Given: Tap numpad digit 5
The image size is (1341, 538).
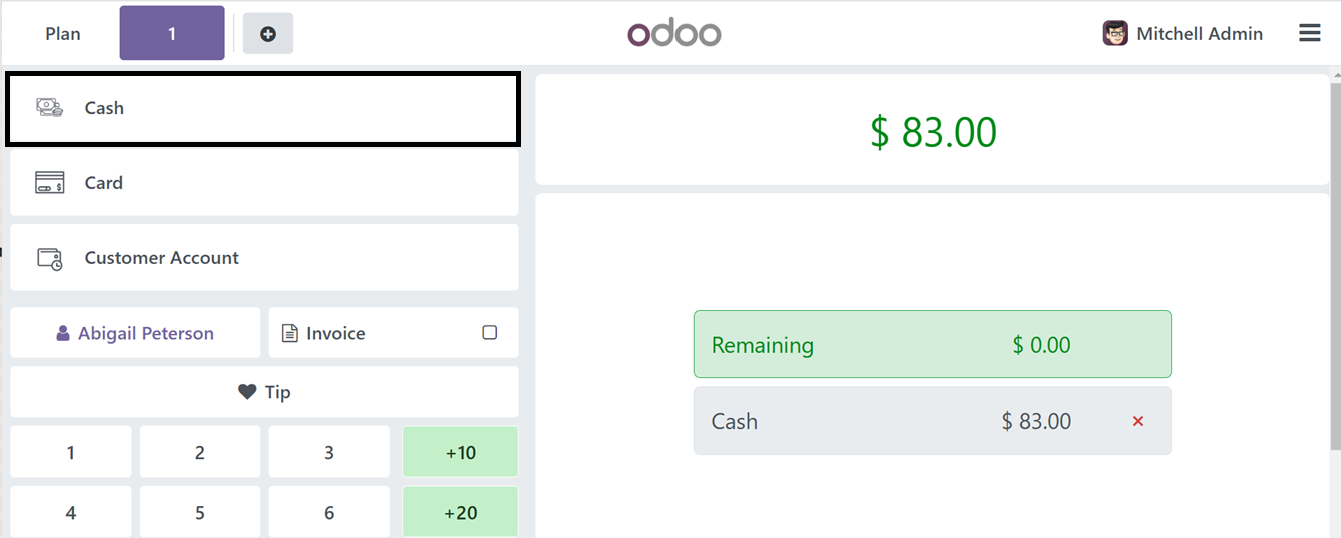Looking at the screenshot, I should click(x=200, y=512).
